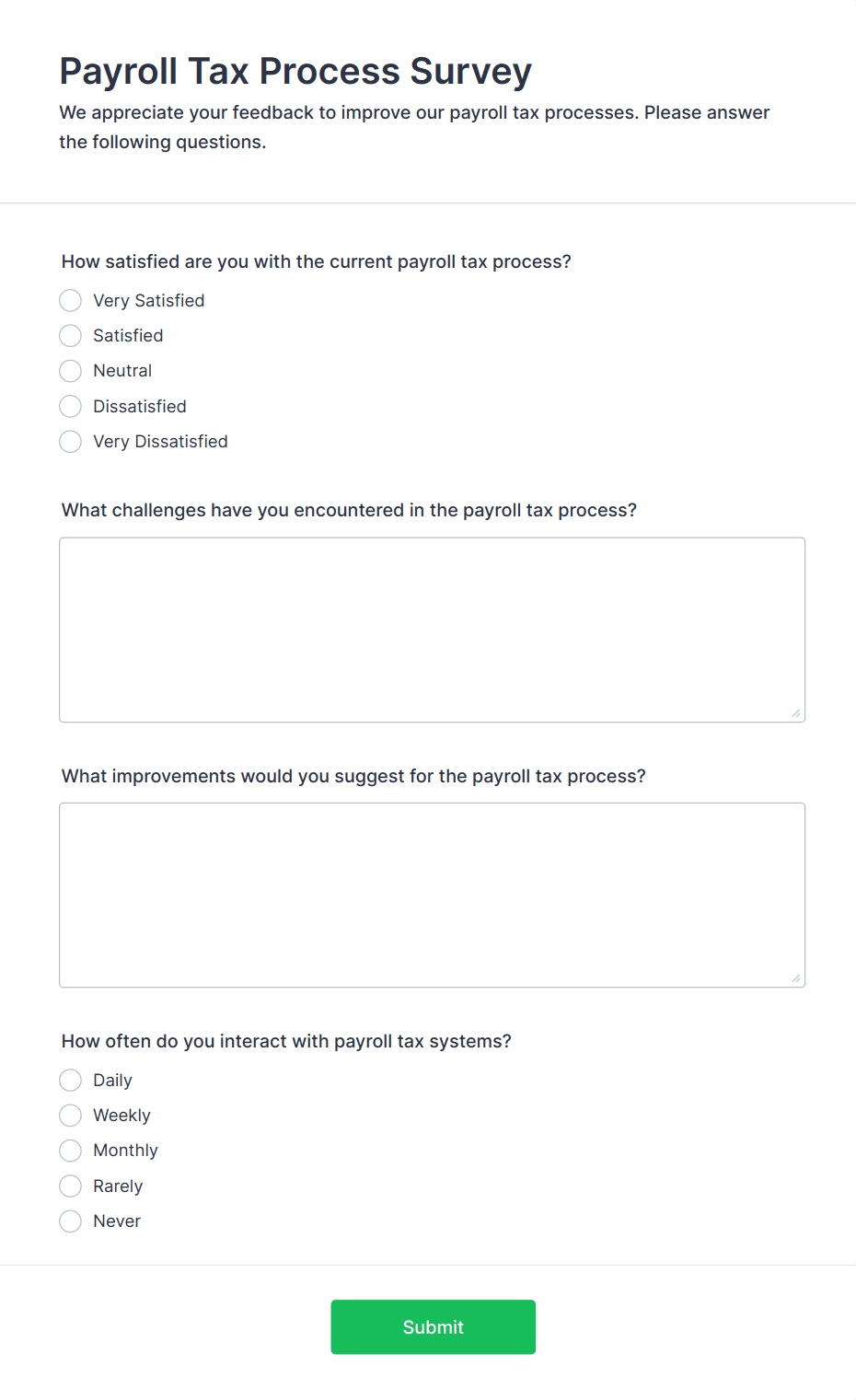Click the Very Dissatisfied label text

click(160, 442)
